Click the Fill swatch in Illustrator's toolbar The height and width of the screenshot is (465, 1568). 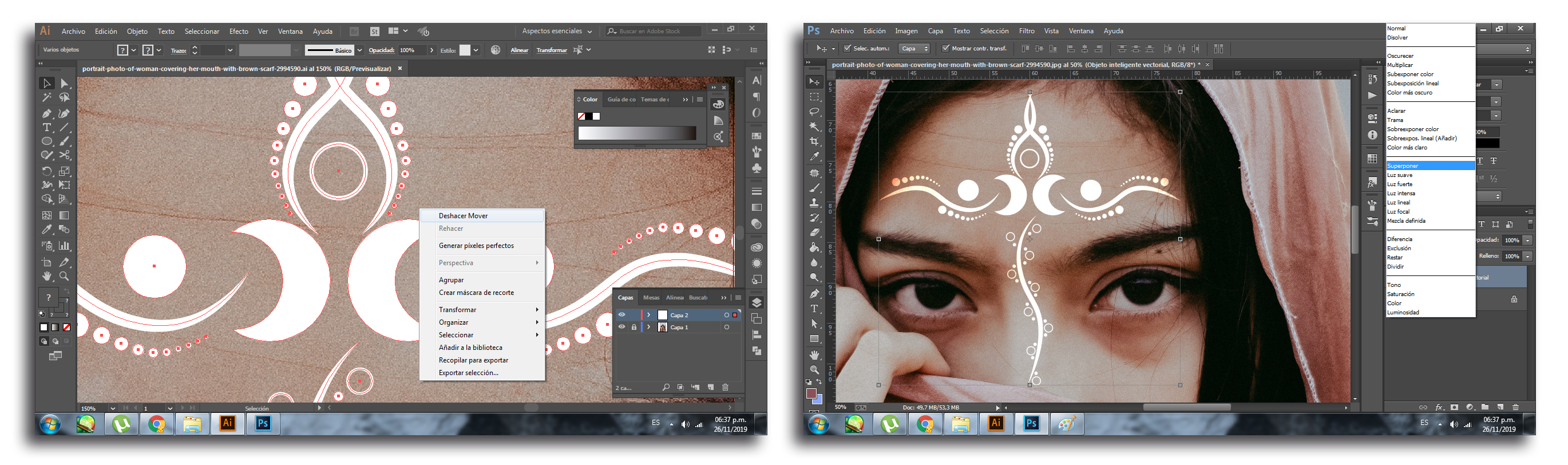49,298
